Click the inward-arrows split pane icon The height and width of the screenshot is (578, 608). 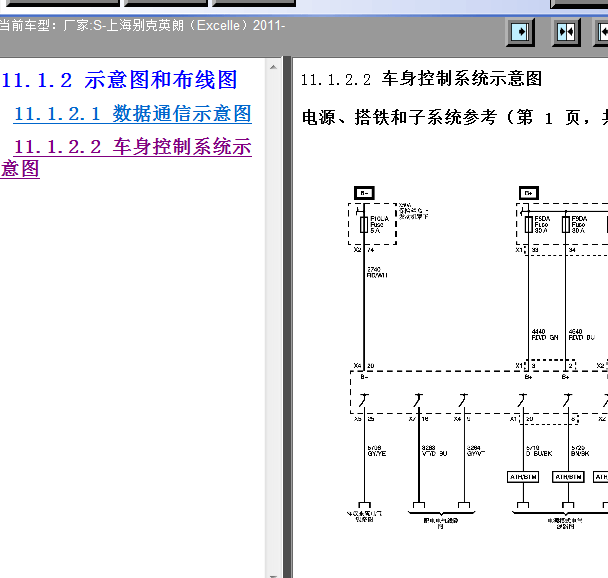[566, 32]
